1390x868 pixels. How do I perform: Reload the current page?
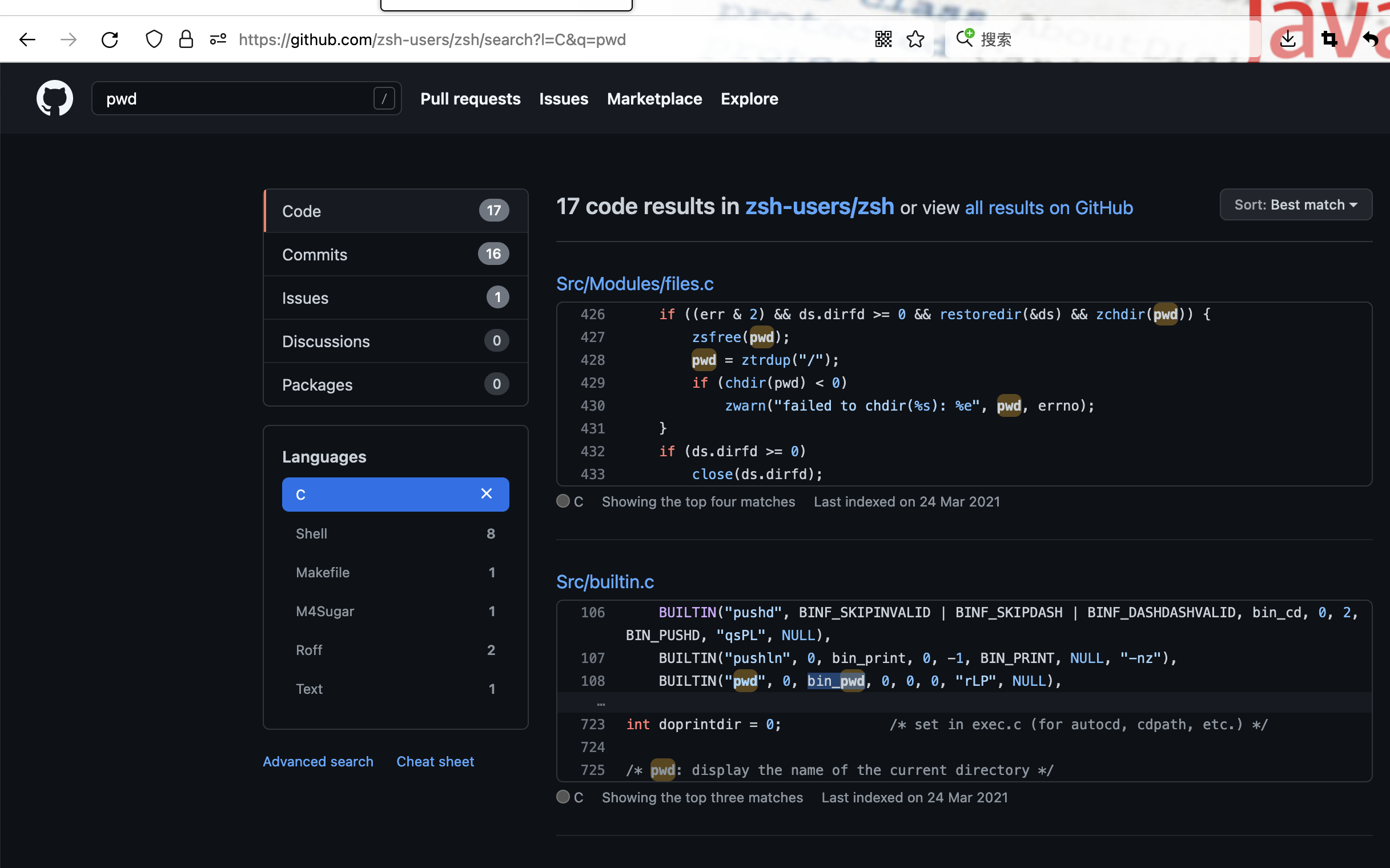[x=110, y=39]
